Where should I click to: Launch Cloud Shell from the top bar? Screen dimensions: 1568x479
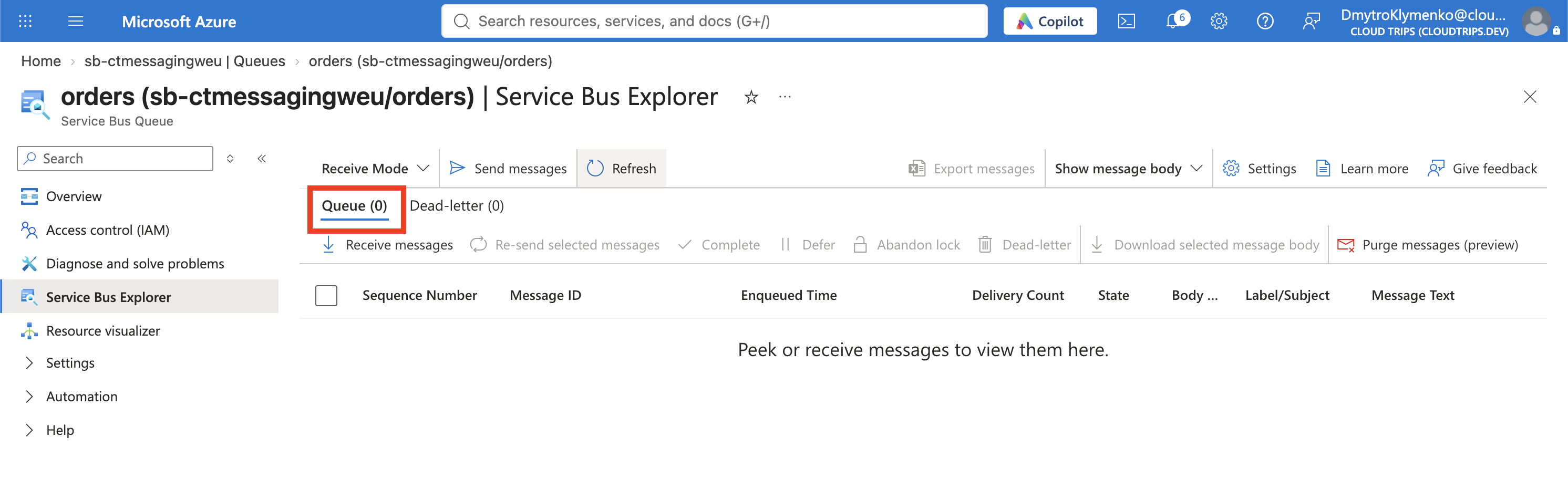[x=1126, y=22]
